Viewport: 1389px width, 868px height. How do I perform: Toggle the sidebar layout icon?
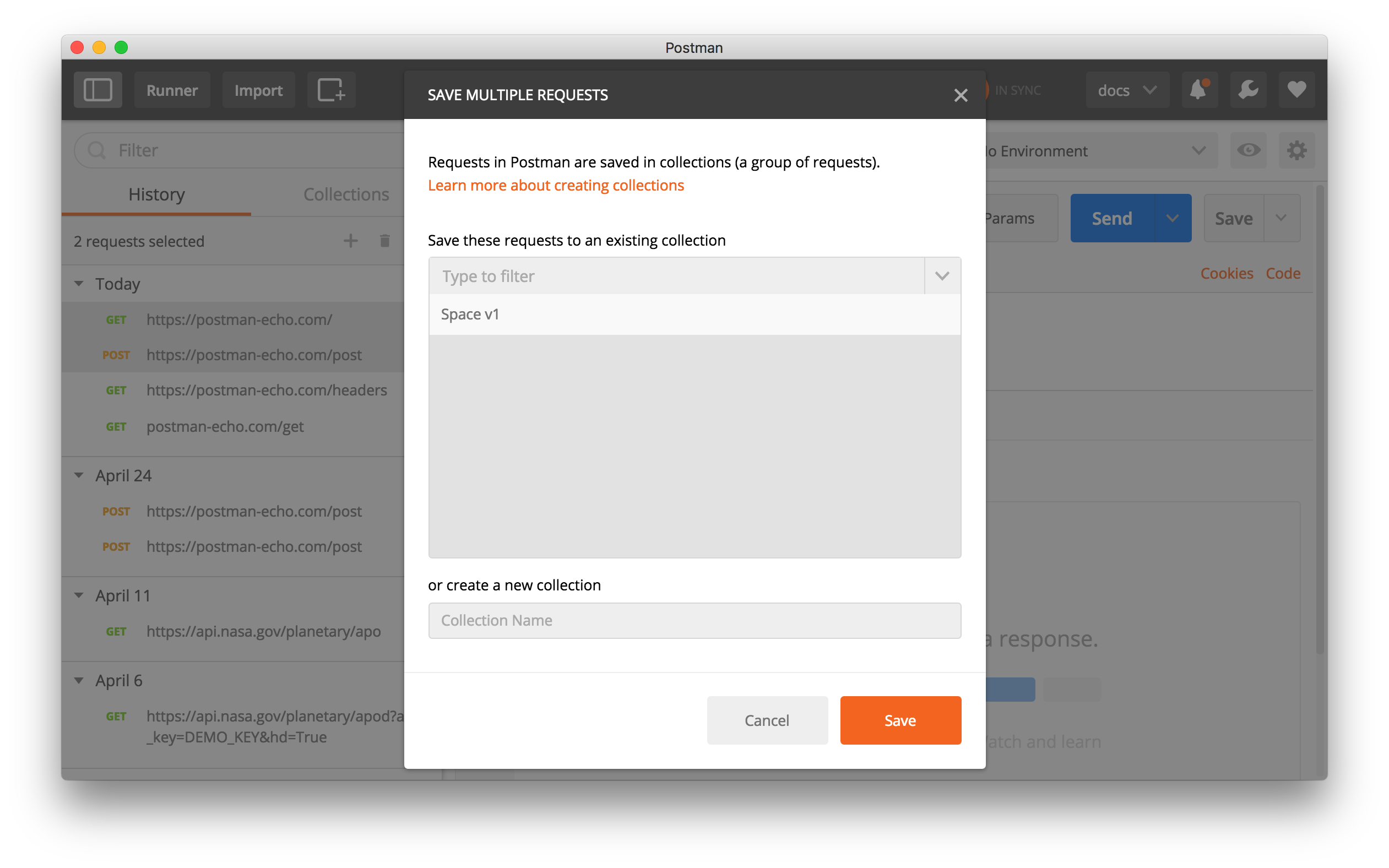pos(97,90)
